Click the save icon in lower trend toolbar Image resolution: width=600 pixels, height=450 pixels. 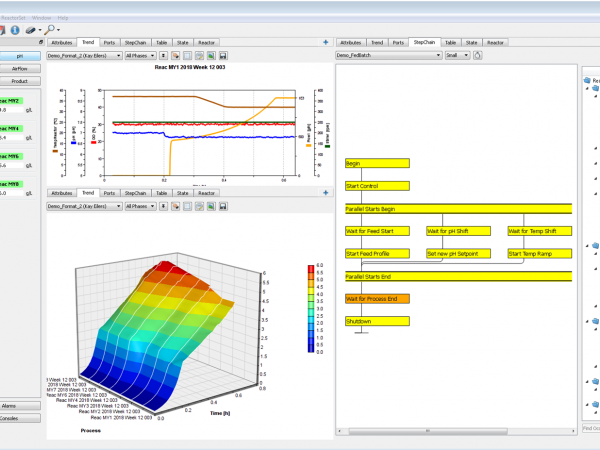[x=223, y=206]
